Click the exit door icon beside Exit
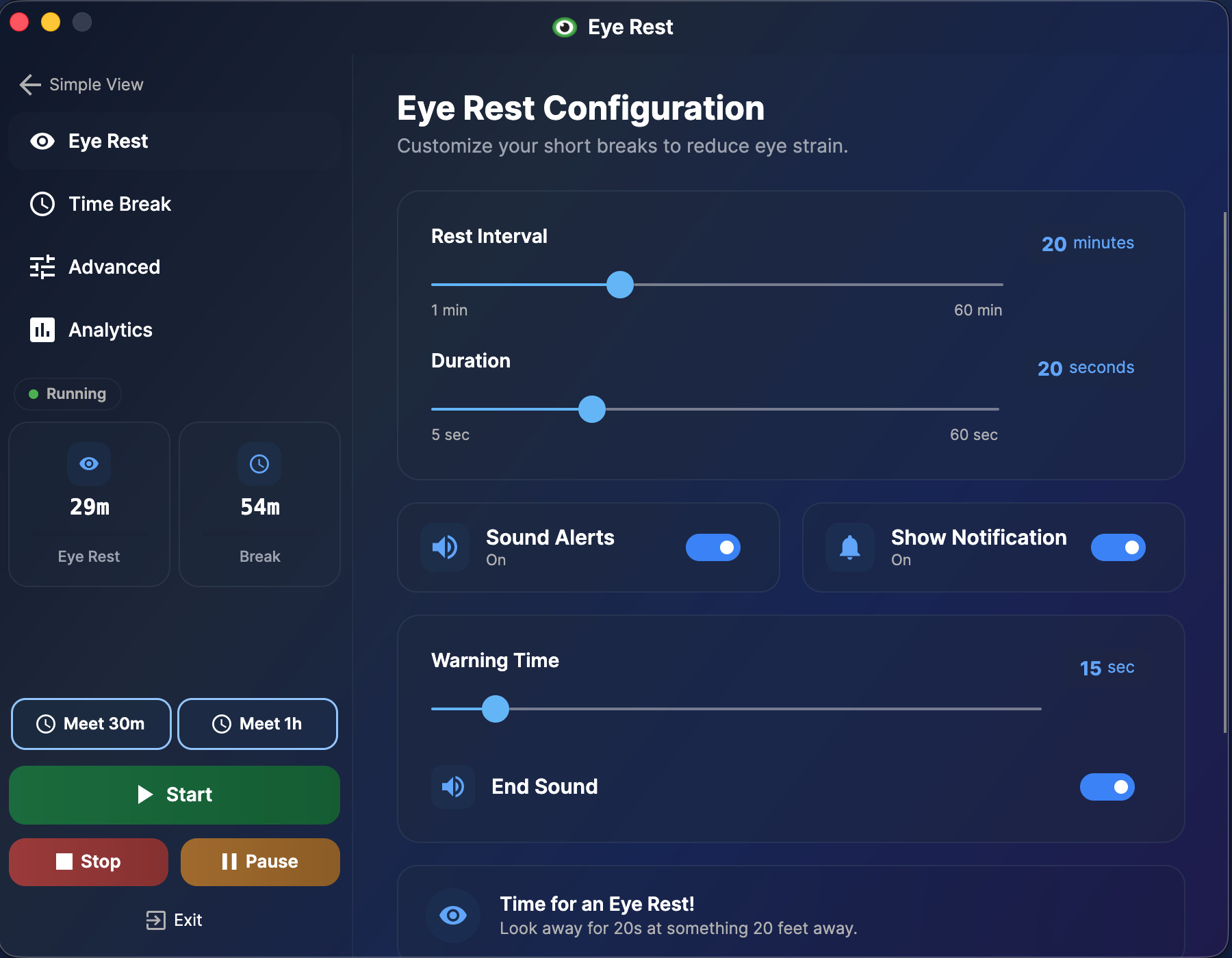The width and height of the screenshot is (1232, 958). click(156, 920)
